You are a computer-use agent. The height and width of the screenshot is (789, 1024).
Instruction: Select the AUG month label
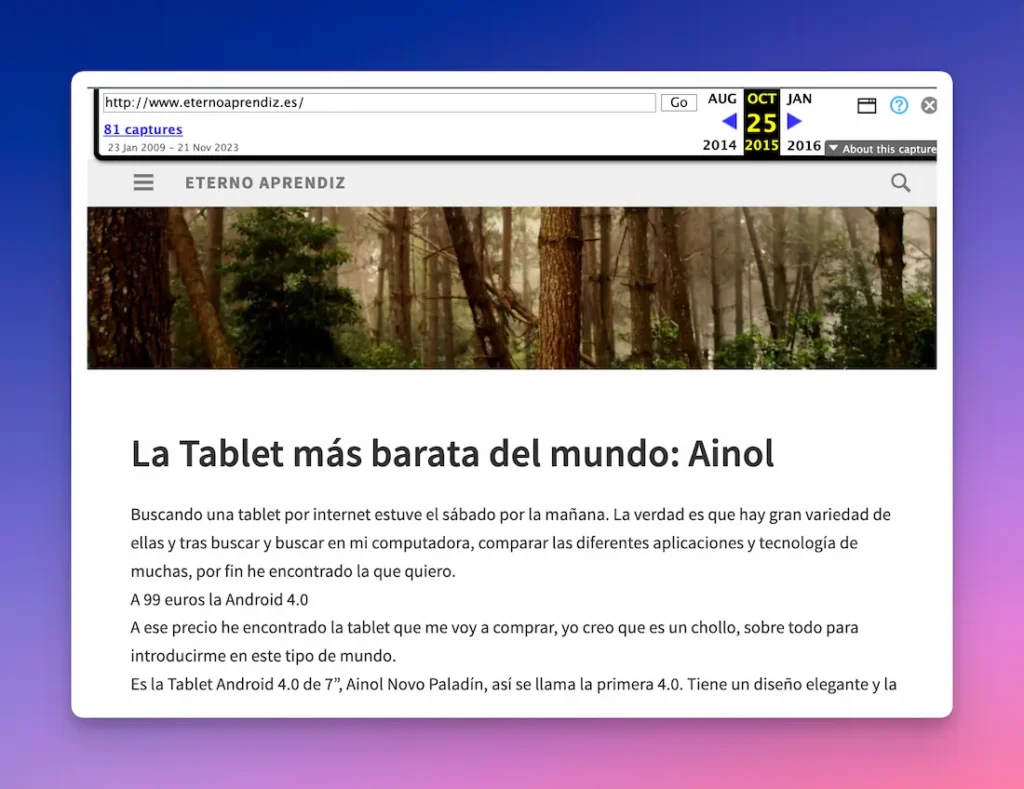722,98
